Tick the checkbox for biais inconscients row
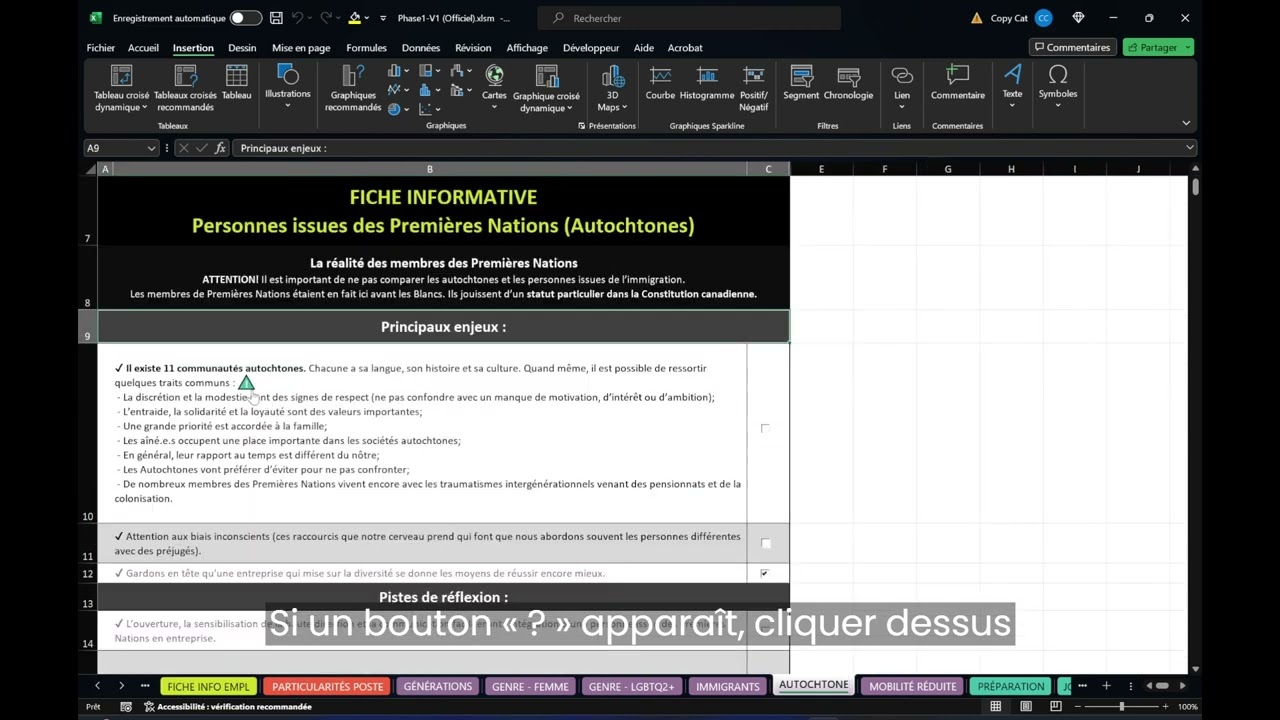Viewport: 1280px width, 720px height. point(766,543)
